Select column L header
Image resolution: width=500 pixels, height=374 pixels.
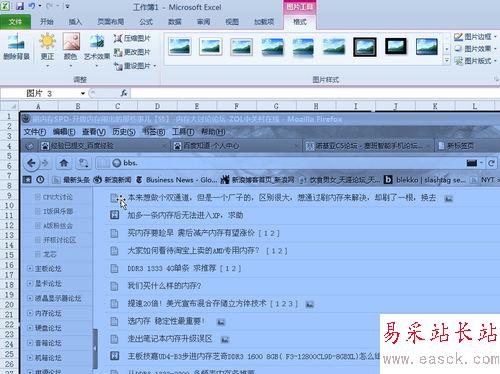pyautogui.click(x=475, y=106)
